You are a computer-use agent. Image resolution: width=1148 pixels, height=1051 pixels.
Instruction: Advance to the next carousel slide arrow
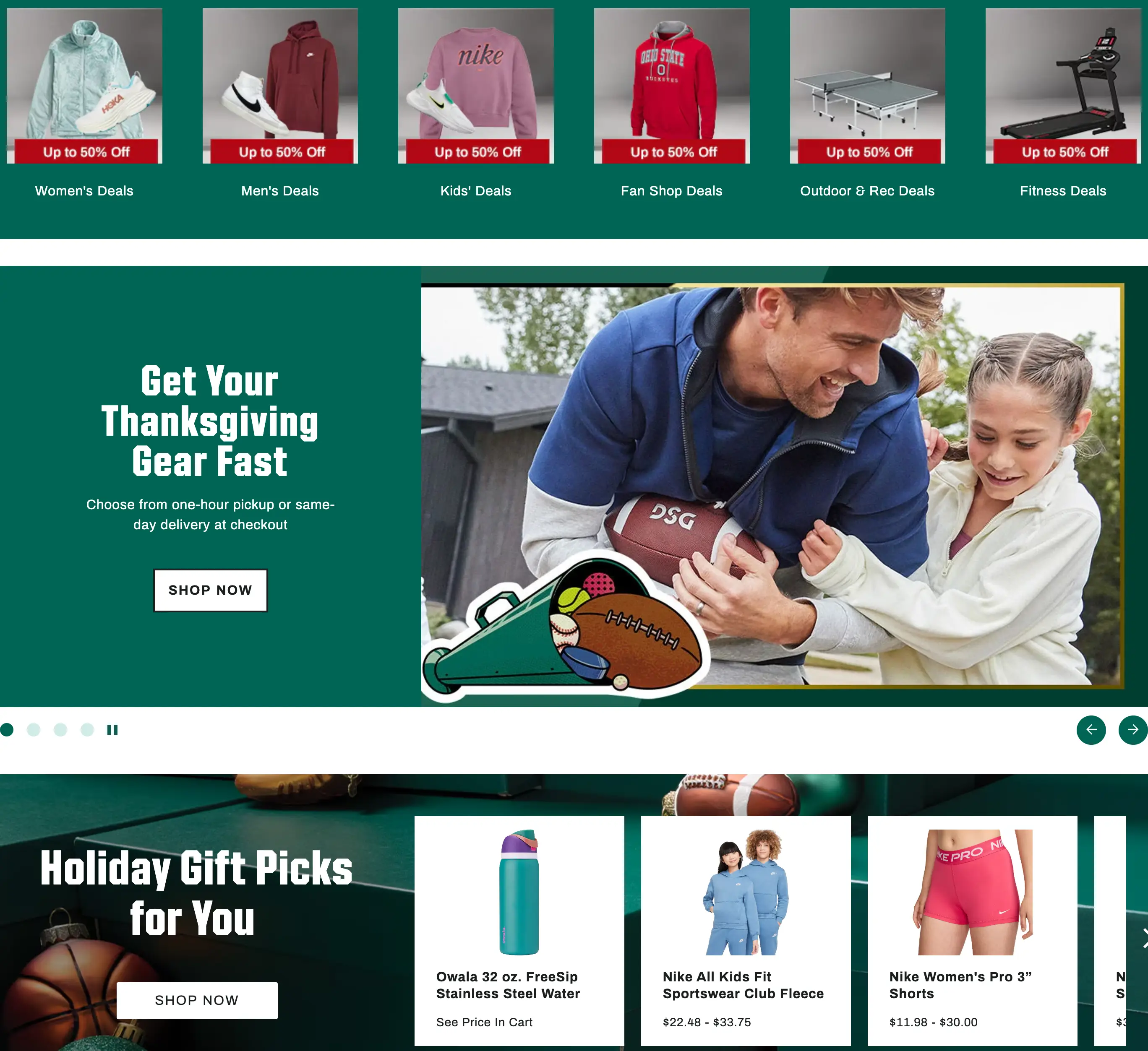(x=1133, y=729)
